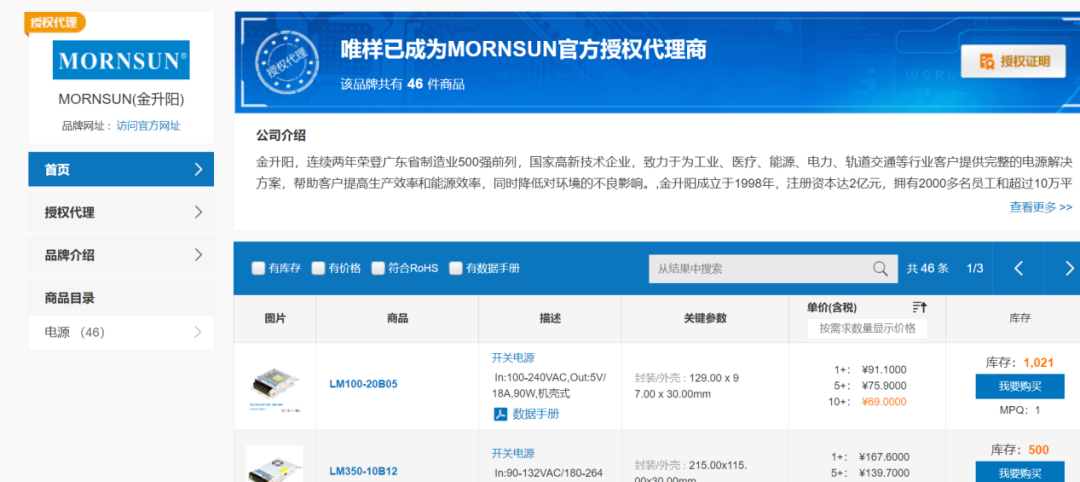Go to the next results page arrow
This screenshot has width=1080, height=482.
point(1068,269)
